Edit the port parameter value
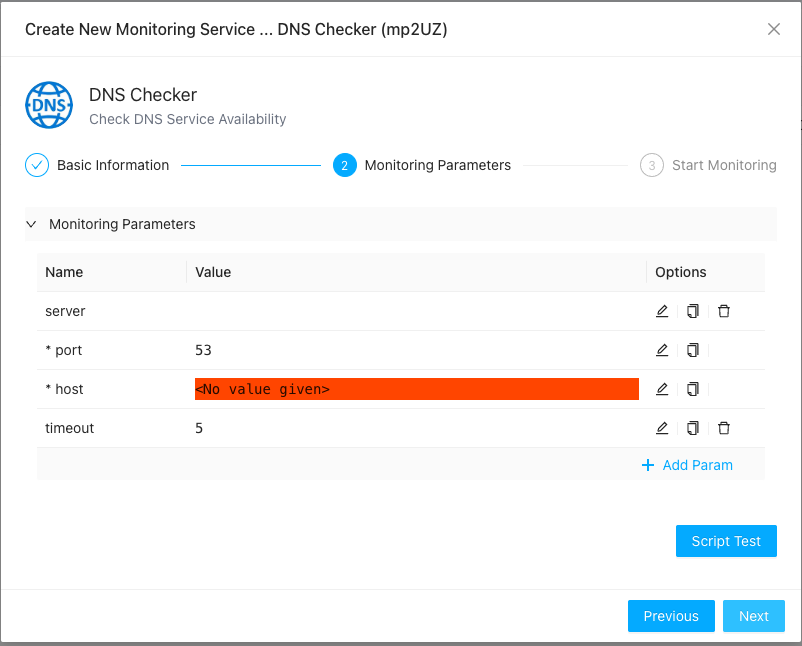 (x=662, y=350)
